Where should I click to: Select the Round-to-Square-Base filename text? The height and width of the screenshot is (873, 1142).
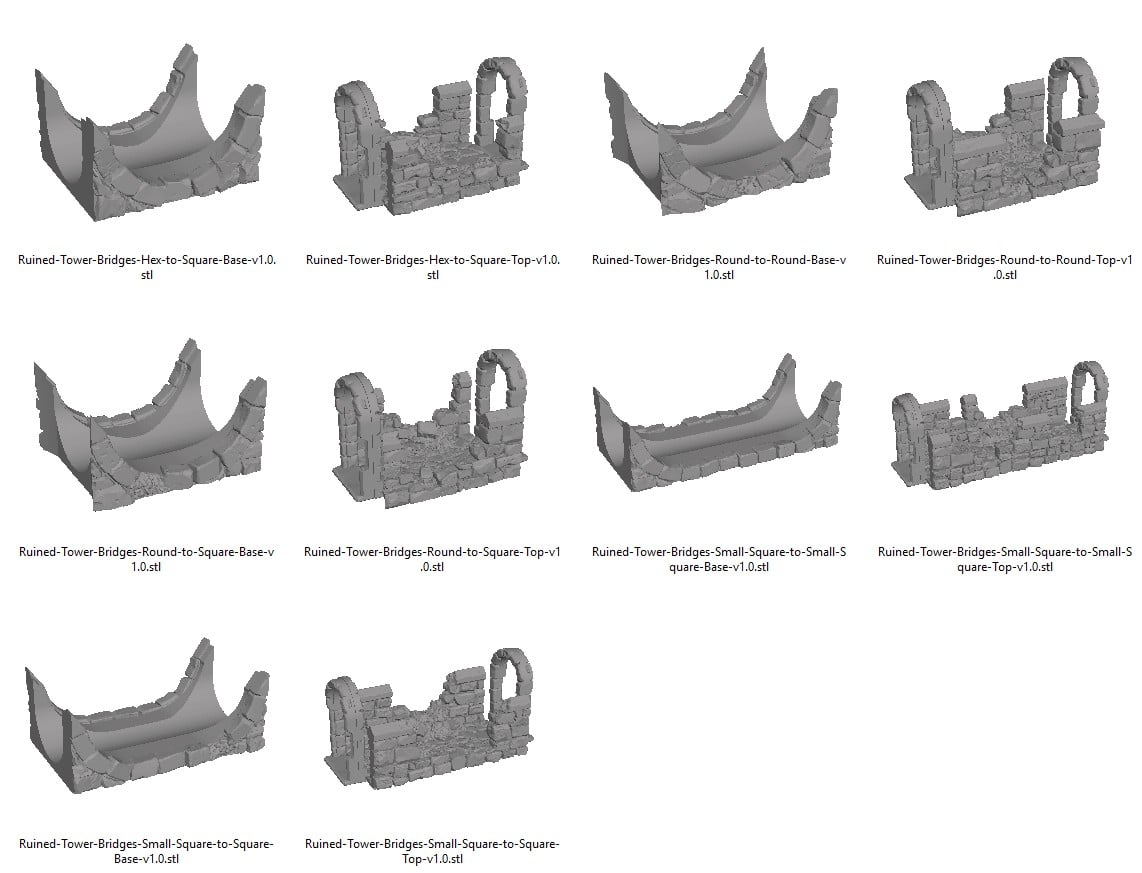pos(147,558)
